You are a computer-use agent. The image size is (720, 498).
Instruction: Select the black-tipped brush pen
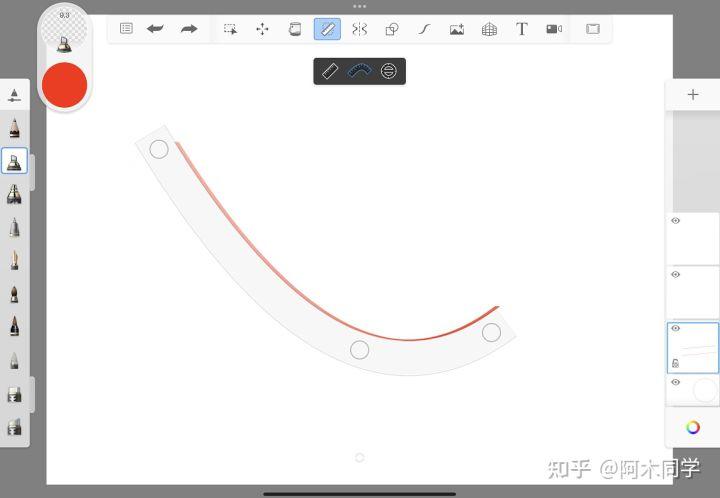[14, 326]
